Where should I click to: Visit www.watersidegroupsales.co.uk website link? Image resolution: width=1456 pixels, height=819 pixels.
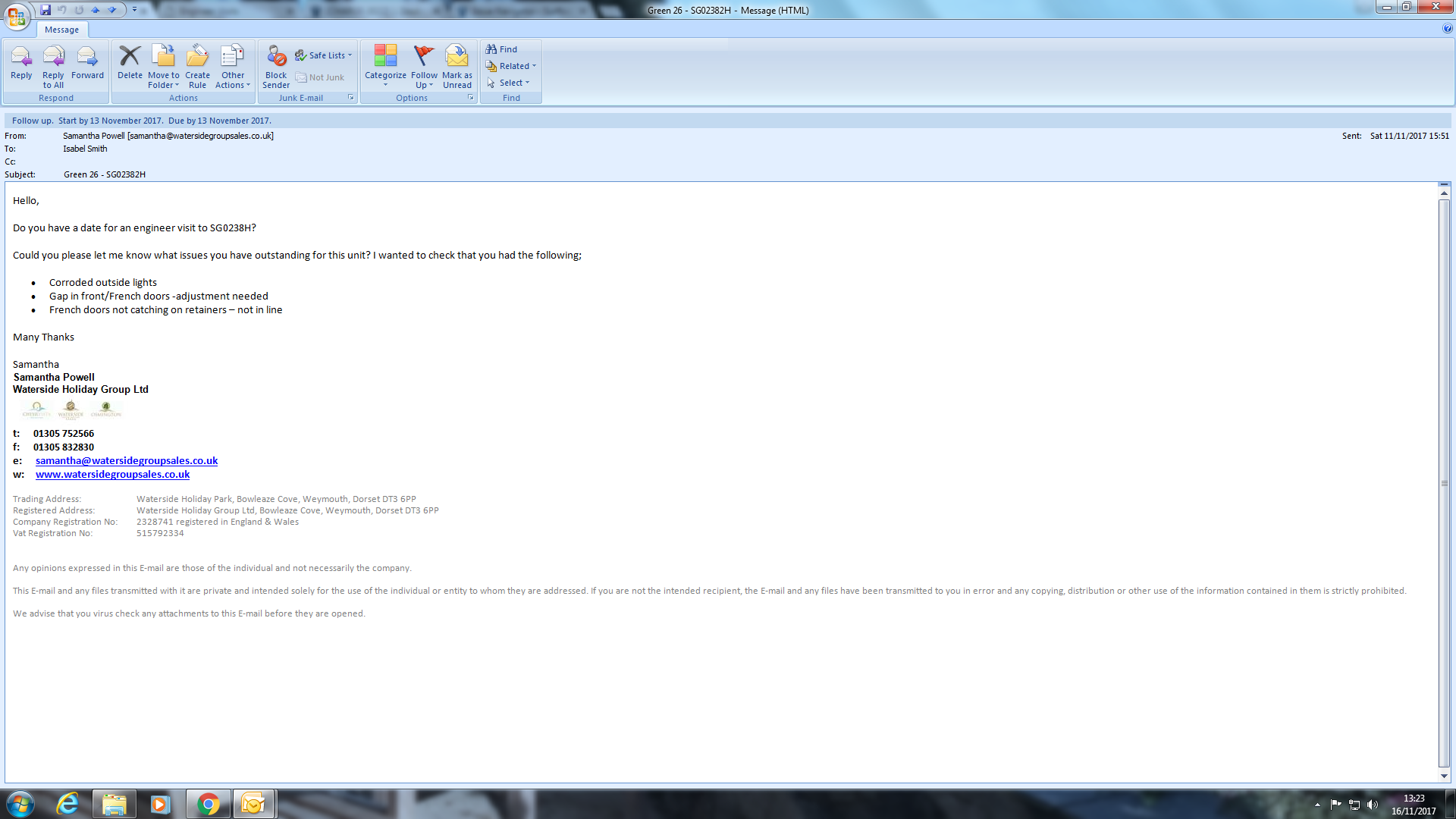[112, 474]
